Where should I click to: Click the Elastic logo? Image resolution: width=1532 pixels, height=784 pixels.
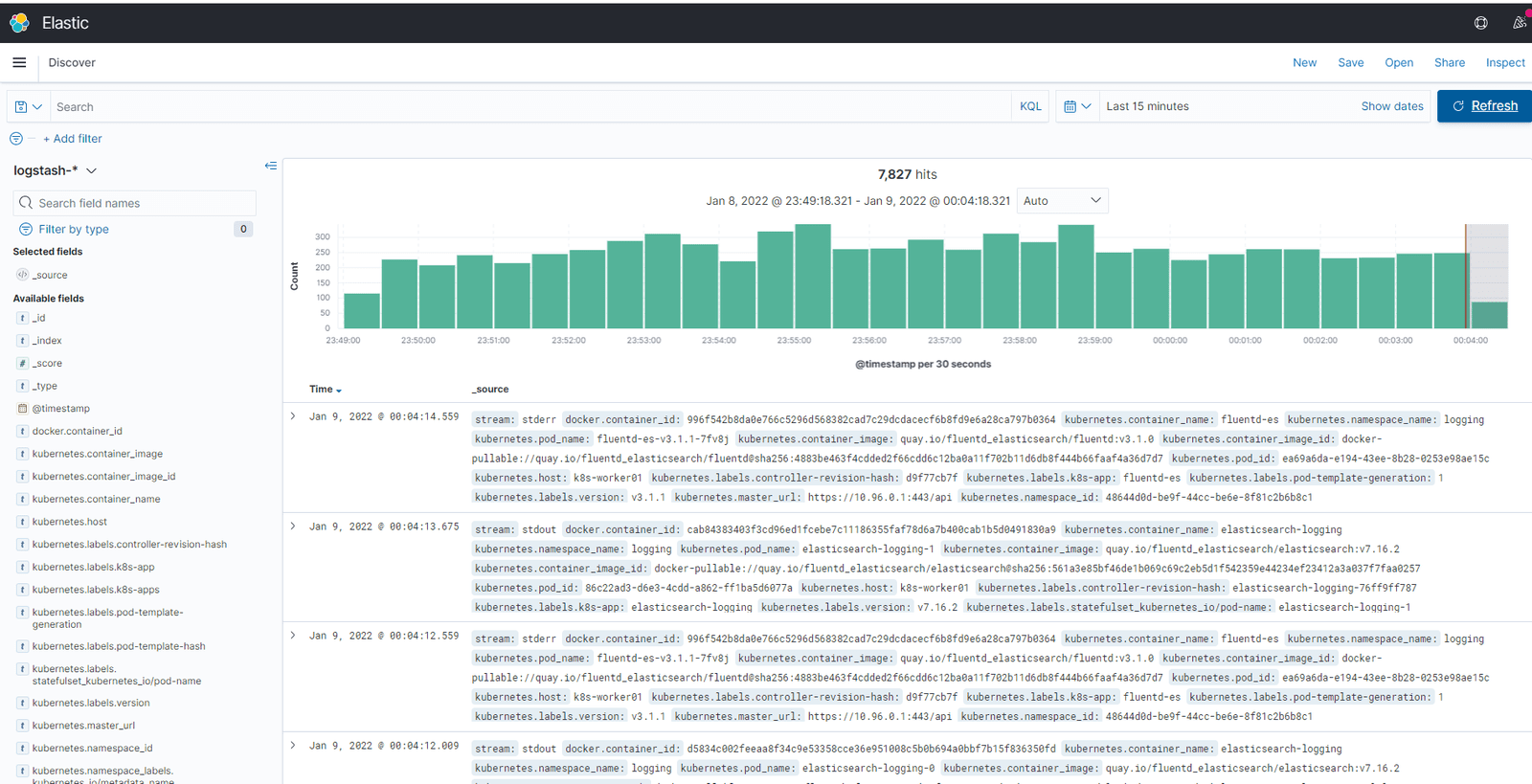[19, 23]
